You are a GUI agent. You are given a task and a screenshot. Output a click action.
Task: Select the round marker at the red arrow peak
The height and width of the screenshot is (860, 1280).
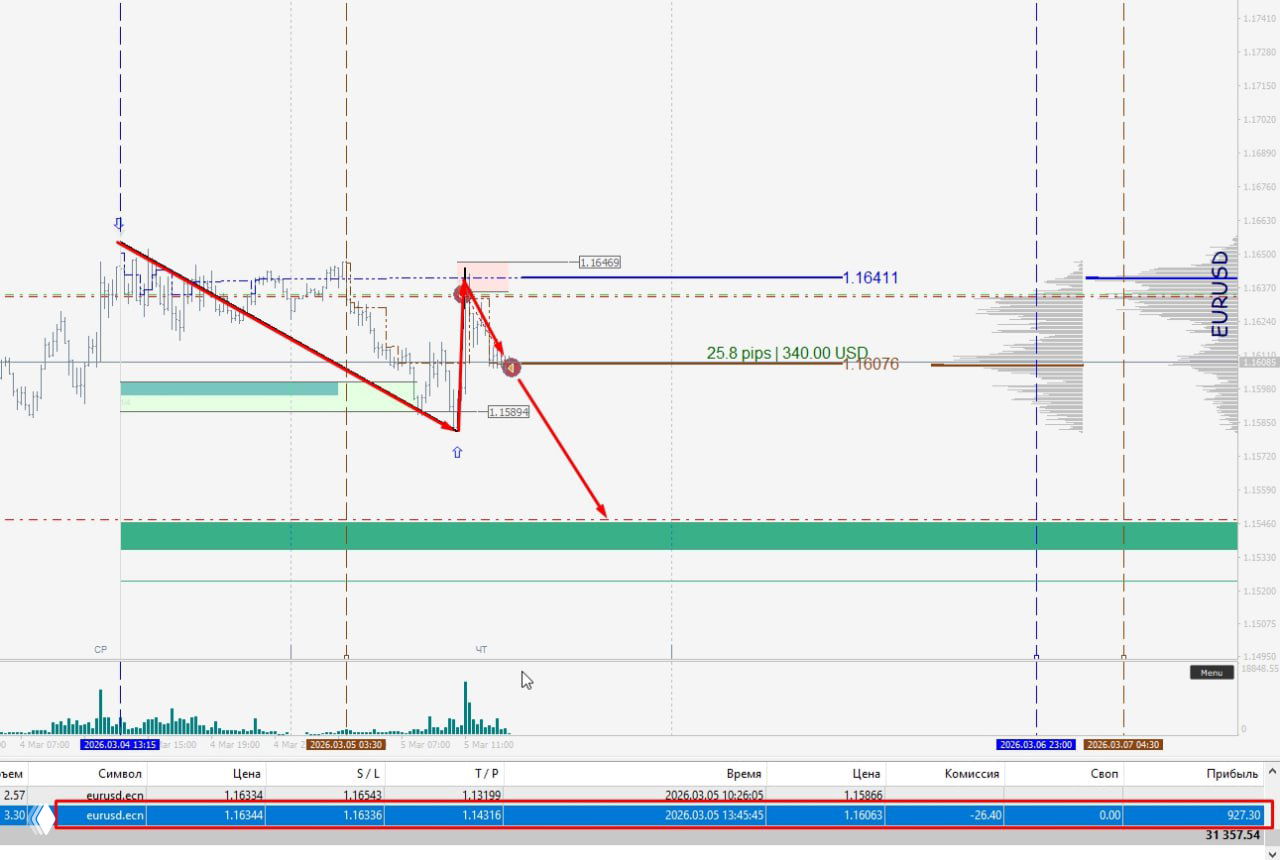pyautogui.click(x=462, y=294)
